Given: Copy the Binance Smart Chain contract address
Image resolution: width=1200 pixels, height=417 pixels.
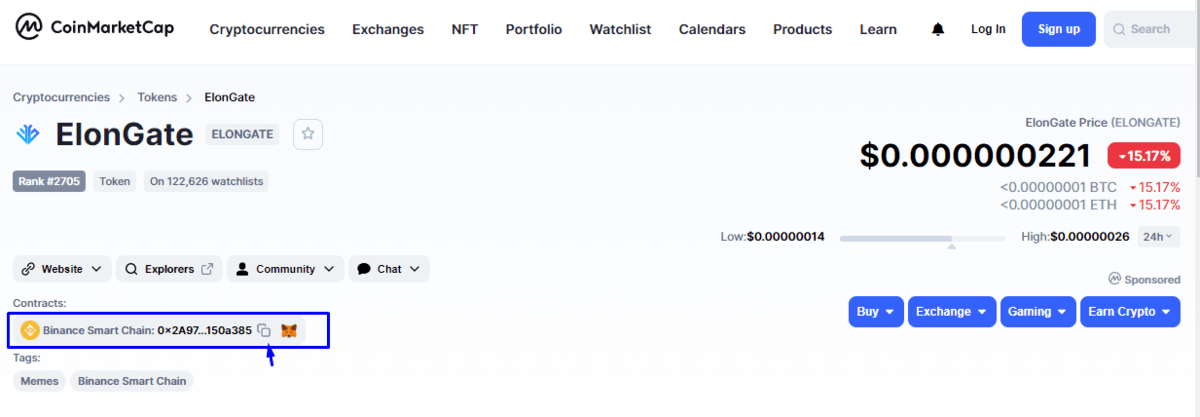Looking at the screenshot, I should coord(264,330).
